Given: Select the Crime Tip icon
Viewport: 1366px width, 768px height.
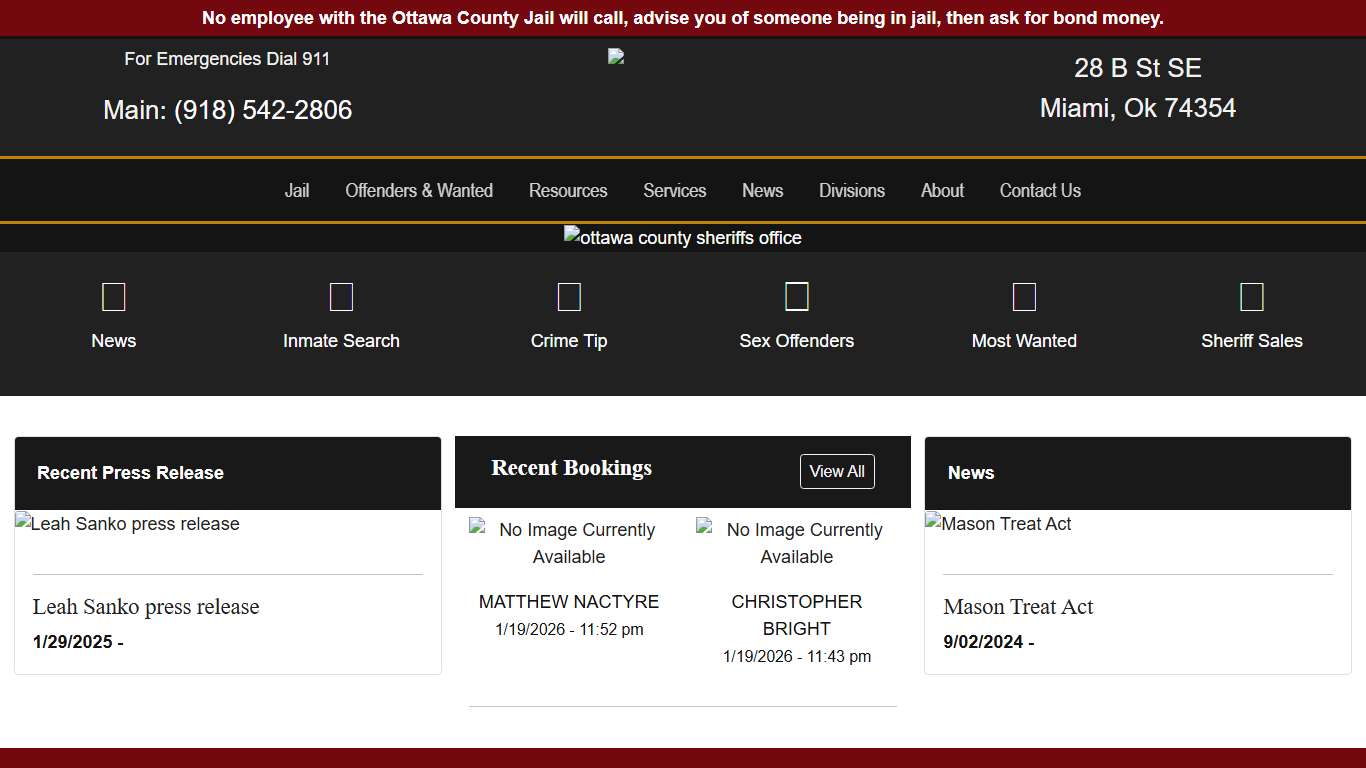Looking at the screenshot, I should coord(569,296).
